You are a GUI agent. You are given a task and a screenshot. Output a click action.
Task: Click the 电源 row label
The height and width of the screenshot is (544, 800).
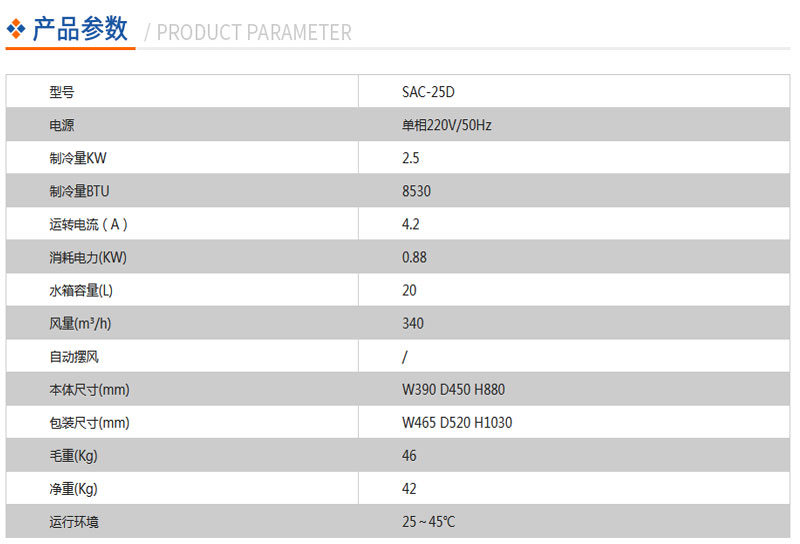click(62, 126)
